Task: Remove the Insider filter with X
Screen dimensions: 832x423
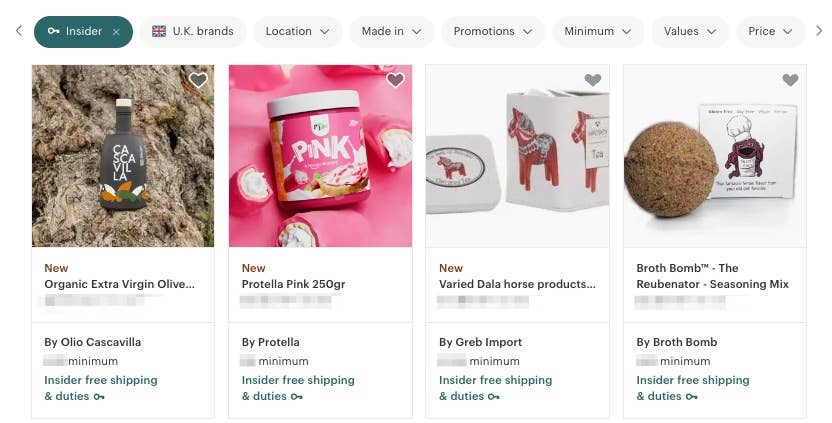Action: pyautogui.click(x=116, y=32)
